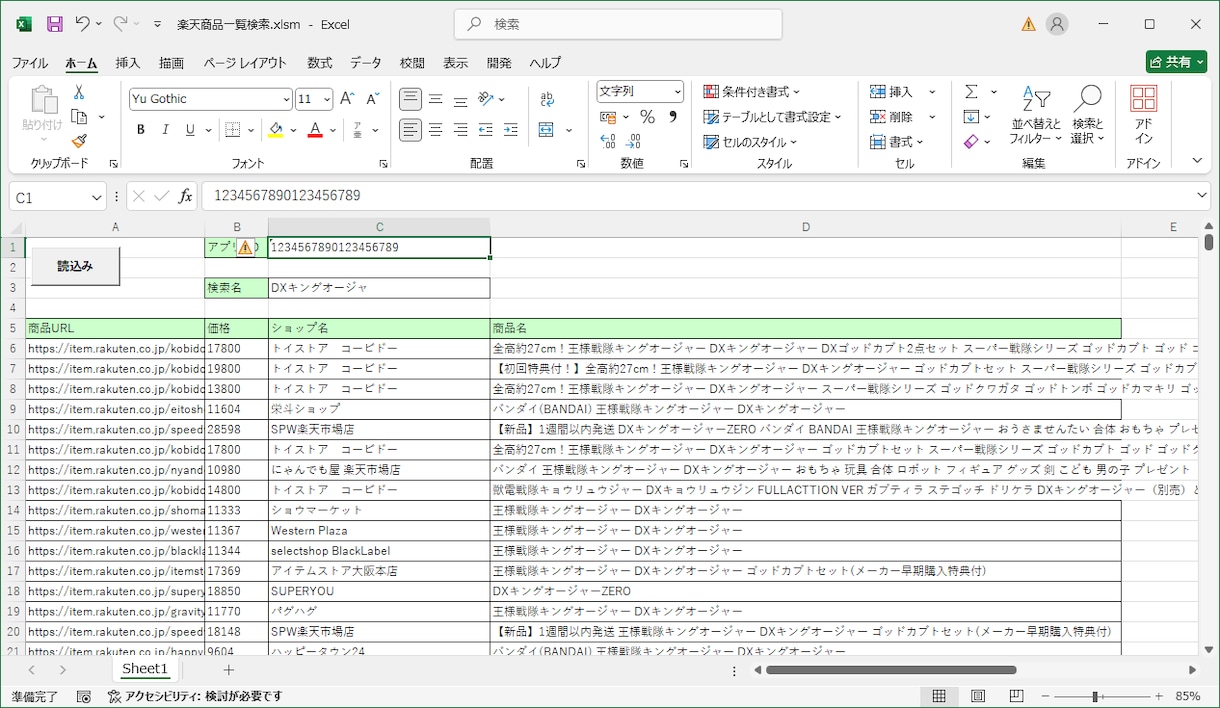Apply cell borders icon
This screenshot has height=708, width=1220.
click(x=233, y=130)
